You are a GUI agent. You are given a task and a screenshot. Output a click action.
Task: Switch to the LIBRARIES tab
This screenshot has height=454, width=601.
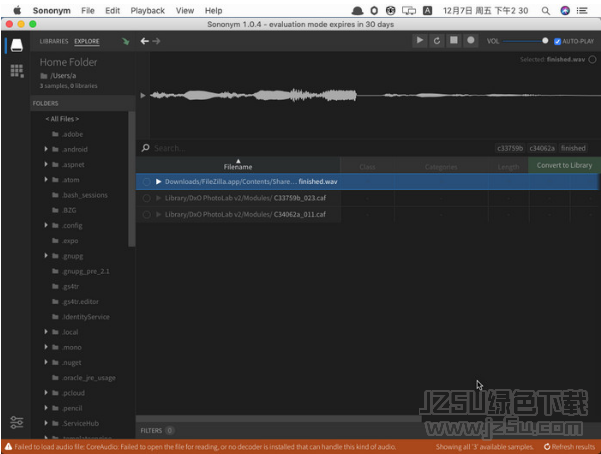pyautogui.click(x=54, y=41)
